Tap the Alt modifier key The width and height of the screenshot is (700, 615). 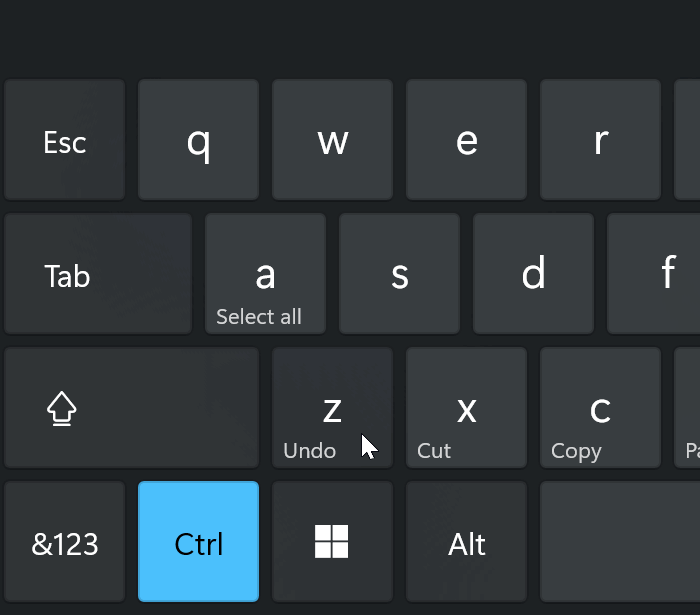pos(466,541)
